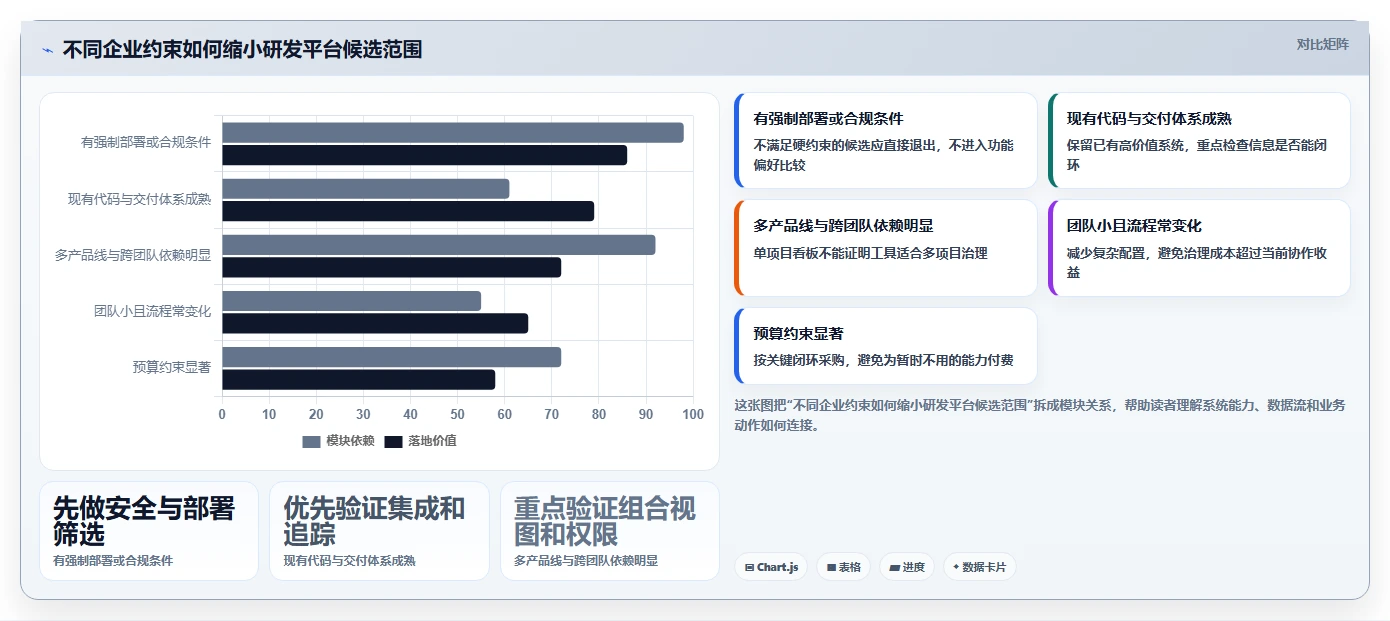Click the Chart.js tag chip
Image resolution: width=1390 pixels, height=621 pixels.
771,567
